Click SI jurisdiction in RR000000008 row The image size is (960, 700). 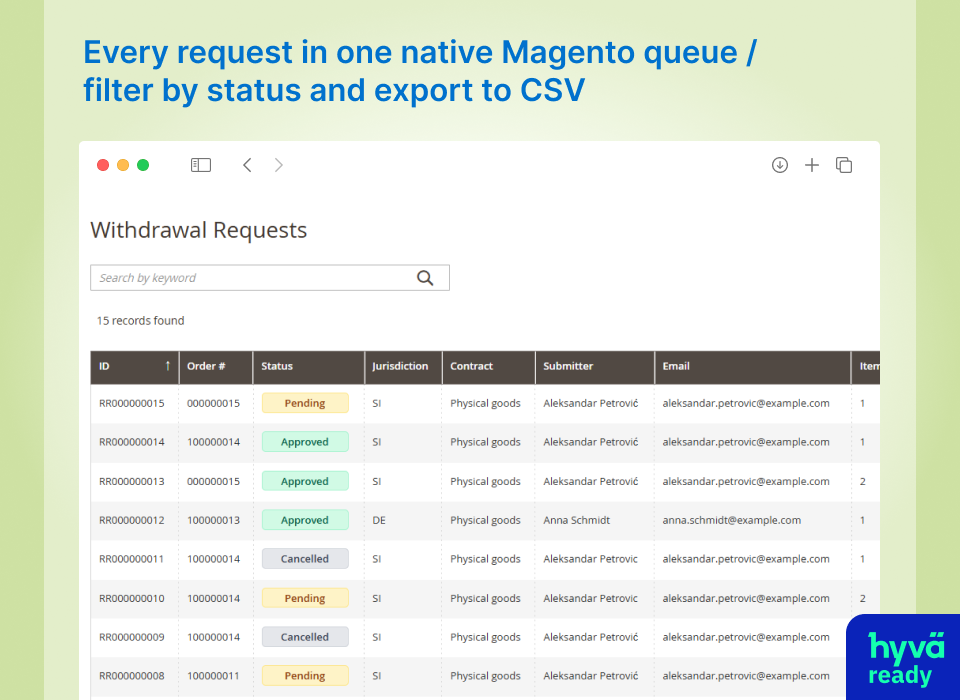(377, 676)
